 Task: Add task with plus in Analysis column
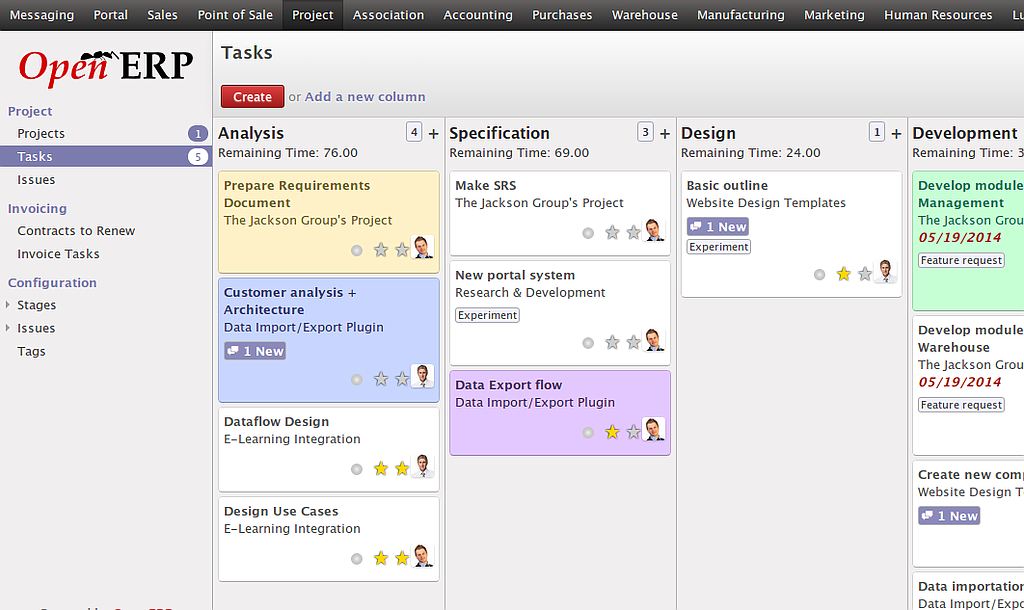[434, 134]
